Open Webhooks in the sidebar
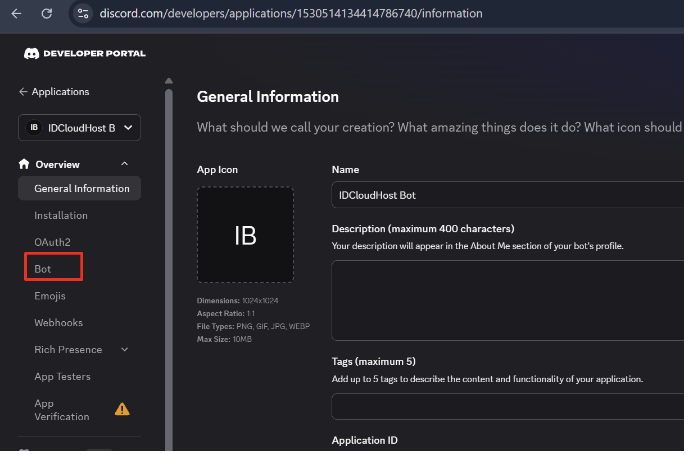This screenshot has width=688, height=454. (x=58, y=324)
